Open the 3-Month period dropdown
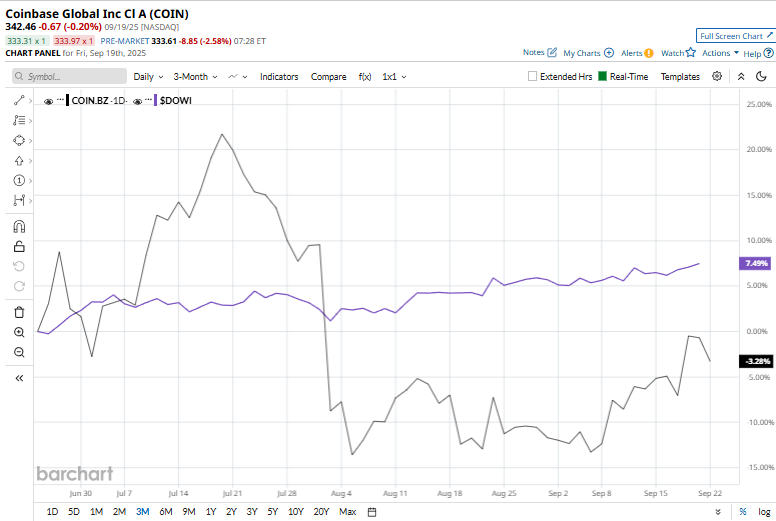Viewport: 776px width, 521px height. coord(195,77)
